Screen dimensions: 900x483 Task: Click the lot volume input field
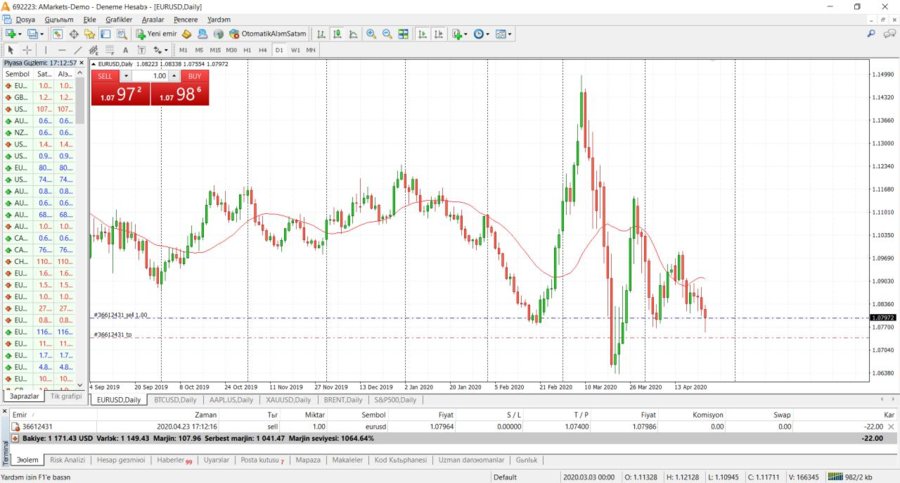[x=154, y=76]
